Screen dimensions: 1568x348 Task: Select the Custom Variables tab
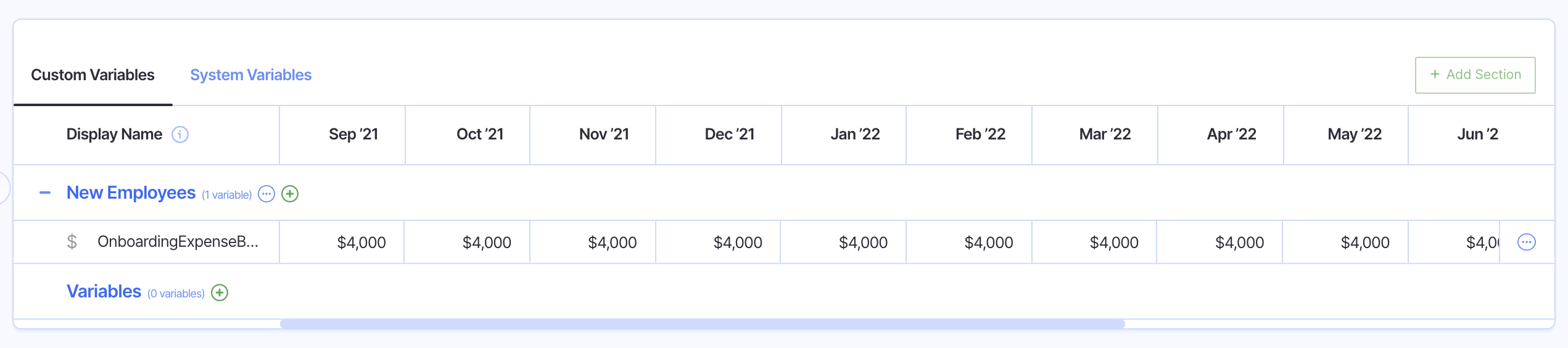[93, 75]
